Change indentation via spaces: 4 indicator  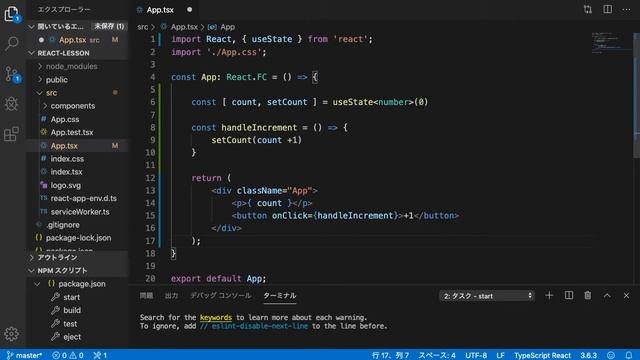point(437,355)
